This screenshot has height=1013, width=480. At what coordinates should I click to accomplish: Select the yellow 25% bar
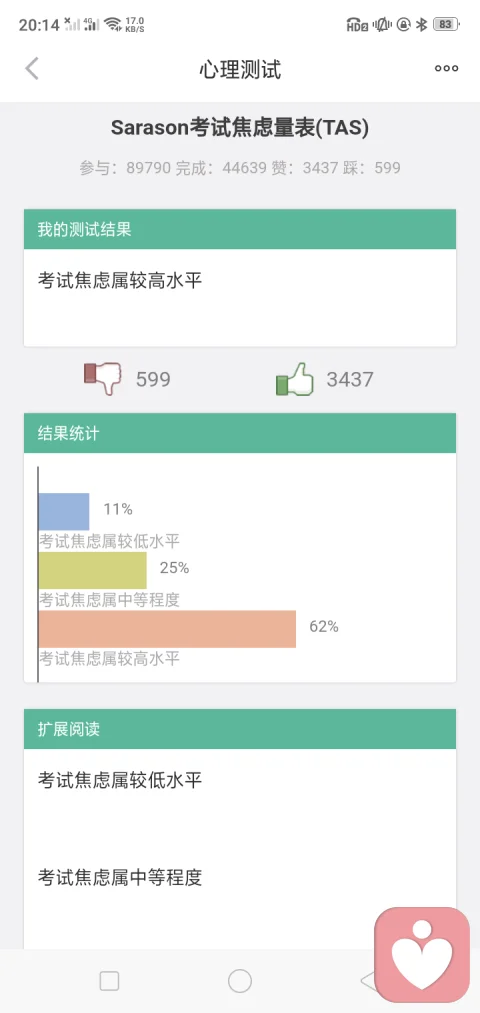[92, 570]
